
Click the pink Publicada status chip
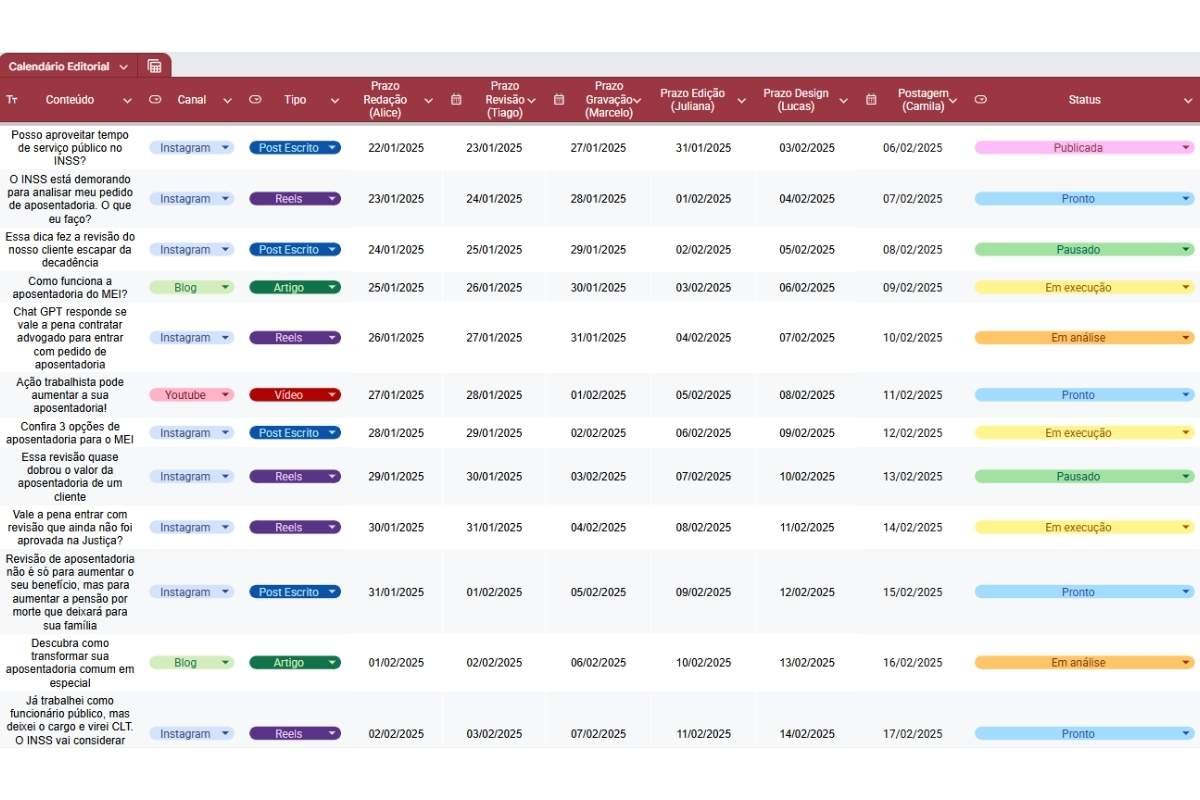click(x=1078, y=148)
